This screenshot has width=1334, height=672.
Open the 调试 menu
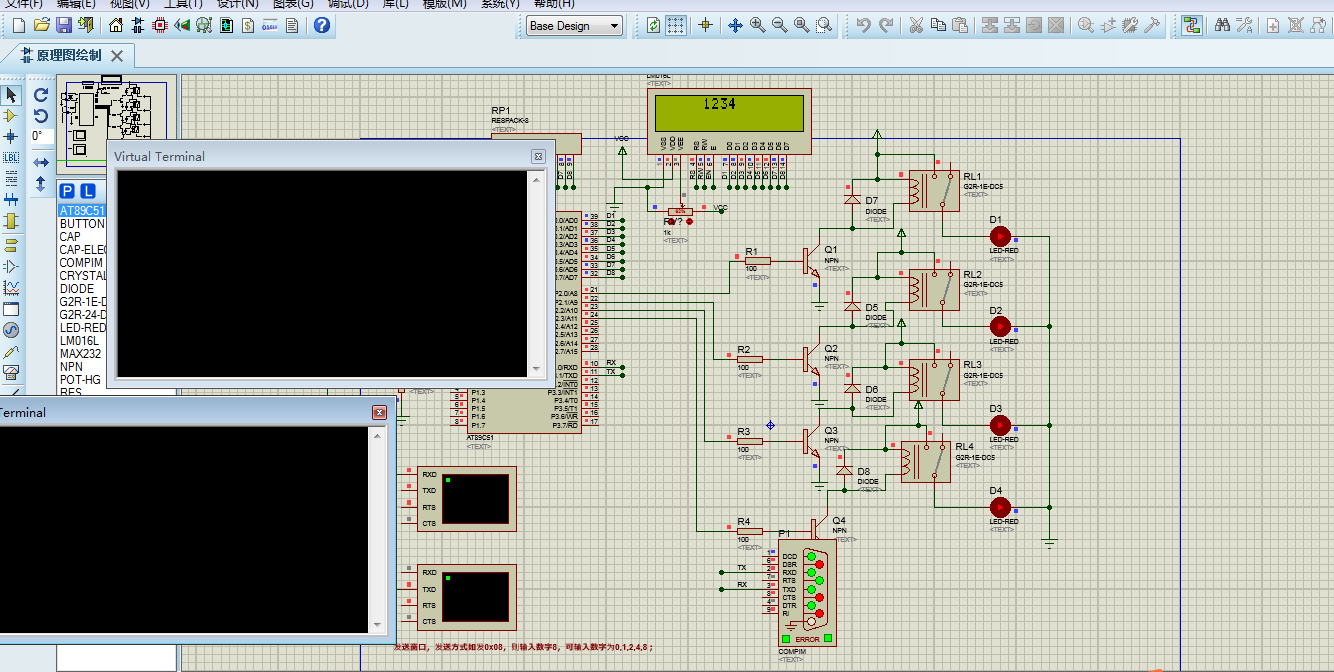point(348,4)
